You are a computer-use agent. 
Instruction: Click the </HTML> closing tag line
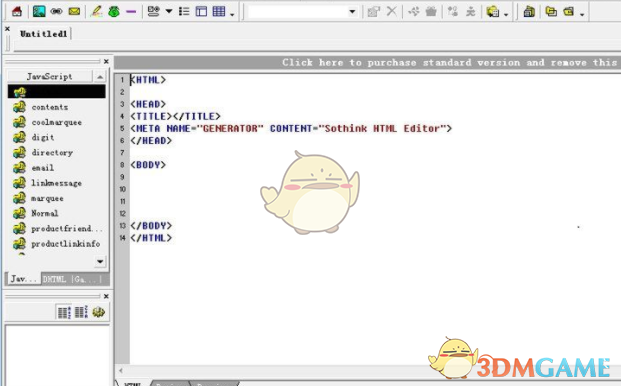pos(151,238)
